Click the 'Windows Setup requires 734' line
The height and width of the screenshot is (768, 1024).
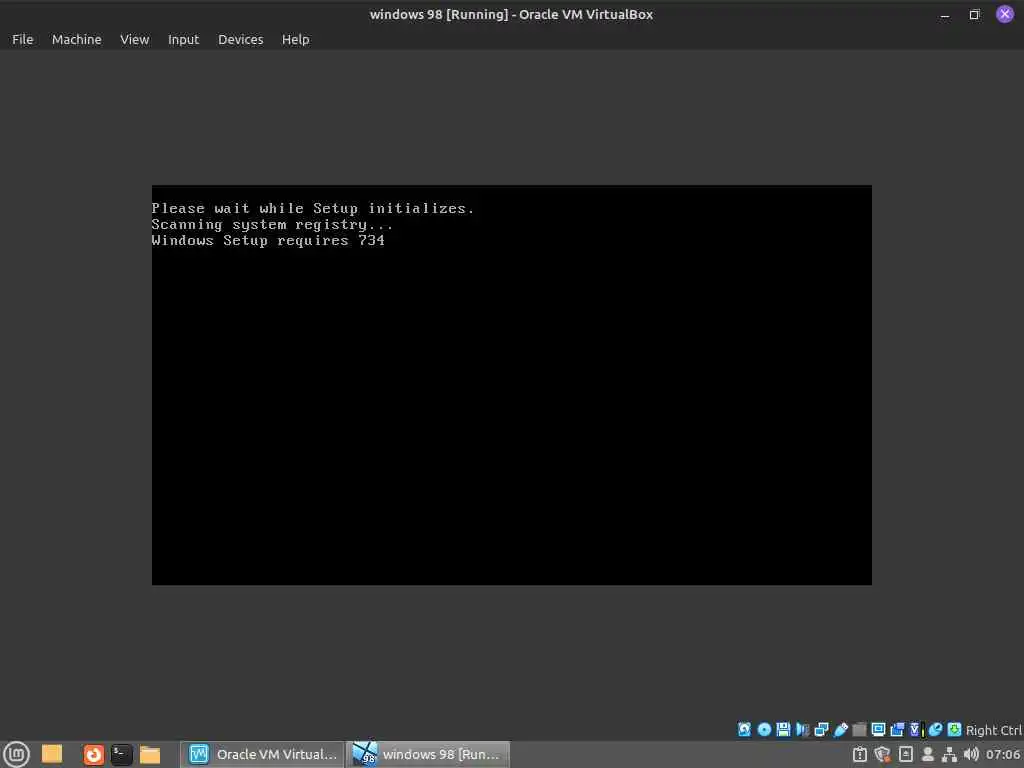(268, 240)
